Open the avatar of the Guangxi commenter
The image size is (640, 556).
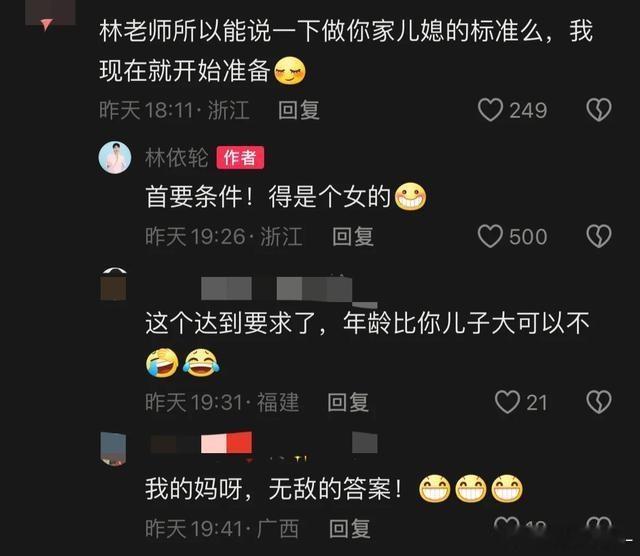click(113, 448)
